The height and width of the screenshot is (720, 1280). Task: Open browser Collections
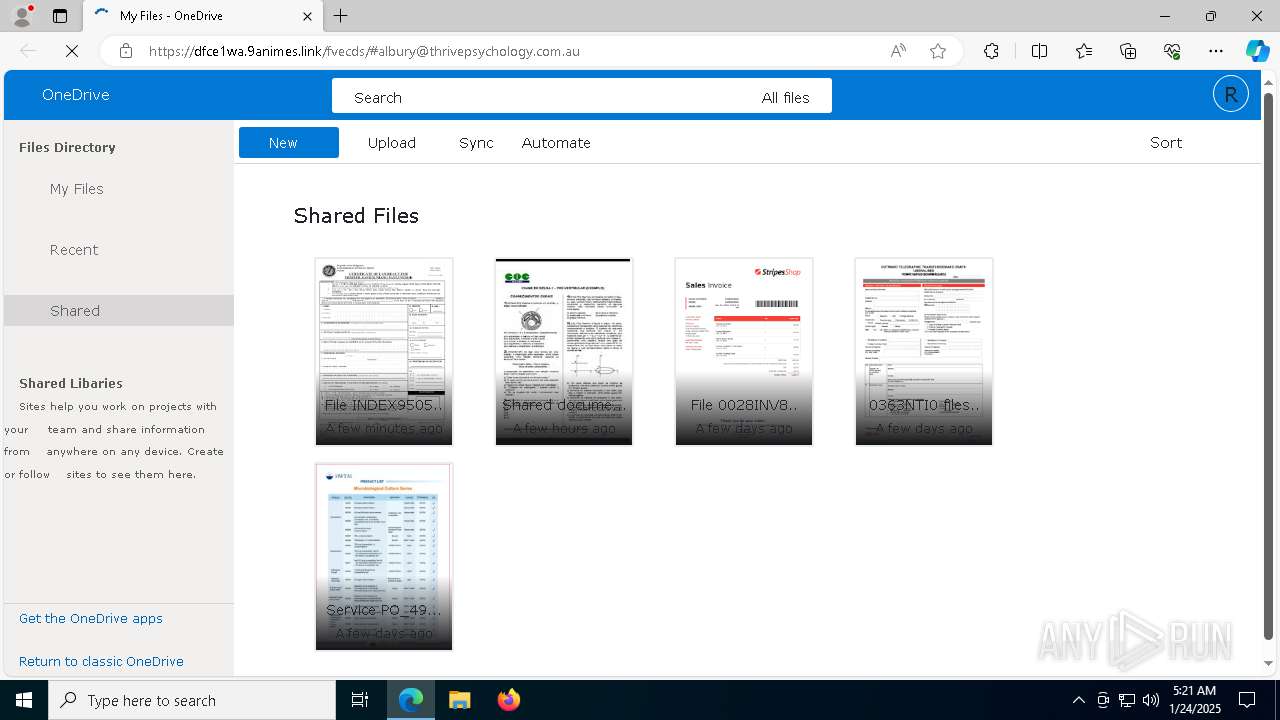1128,51
